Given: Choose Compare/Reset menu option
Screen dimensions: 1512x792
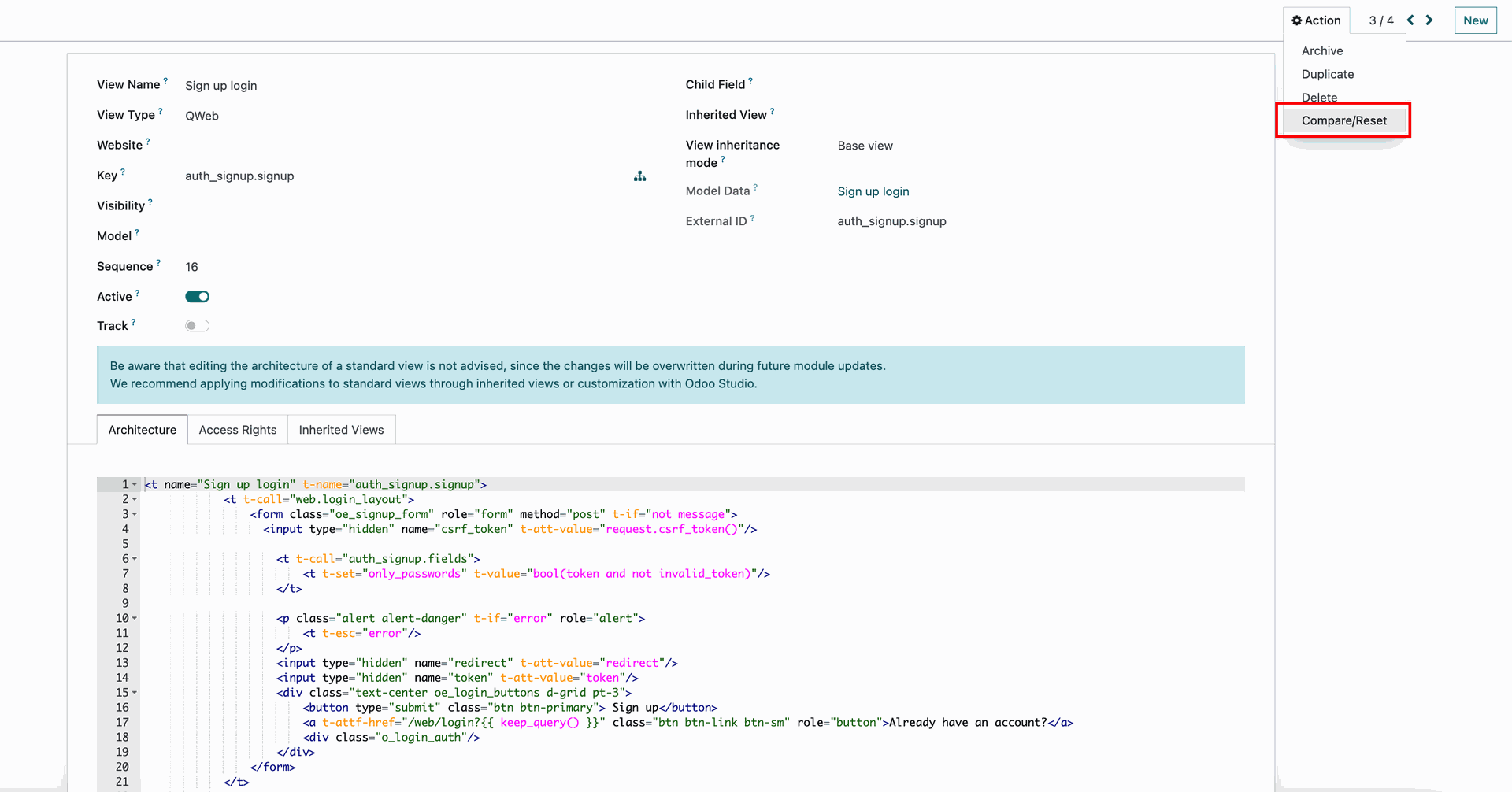Looking at the screenshot, I should coord(1344,120).
